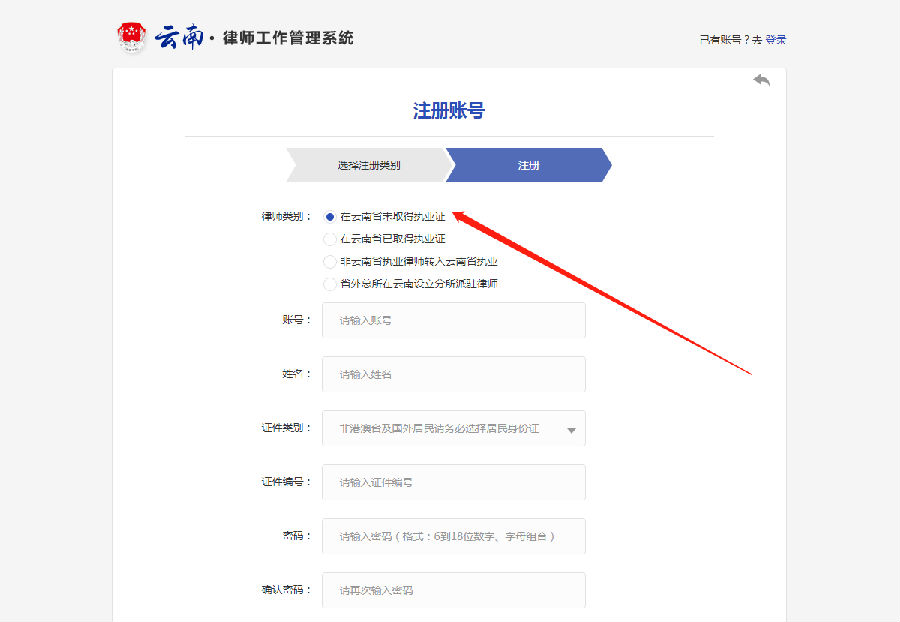Click into the 姓名 input field
Viewport: 900px width, 622px height.
tap(453, 374)
